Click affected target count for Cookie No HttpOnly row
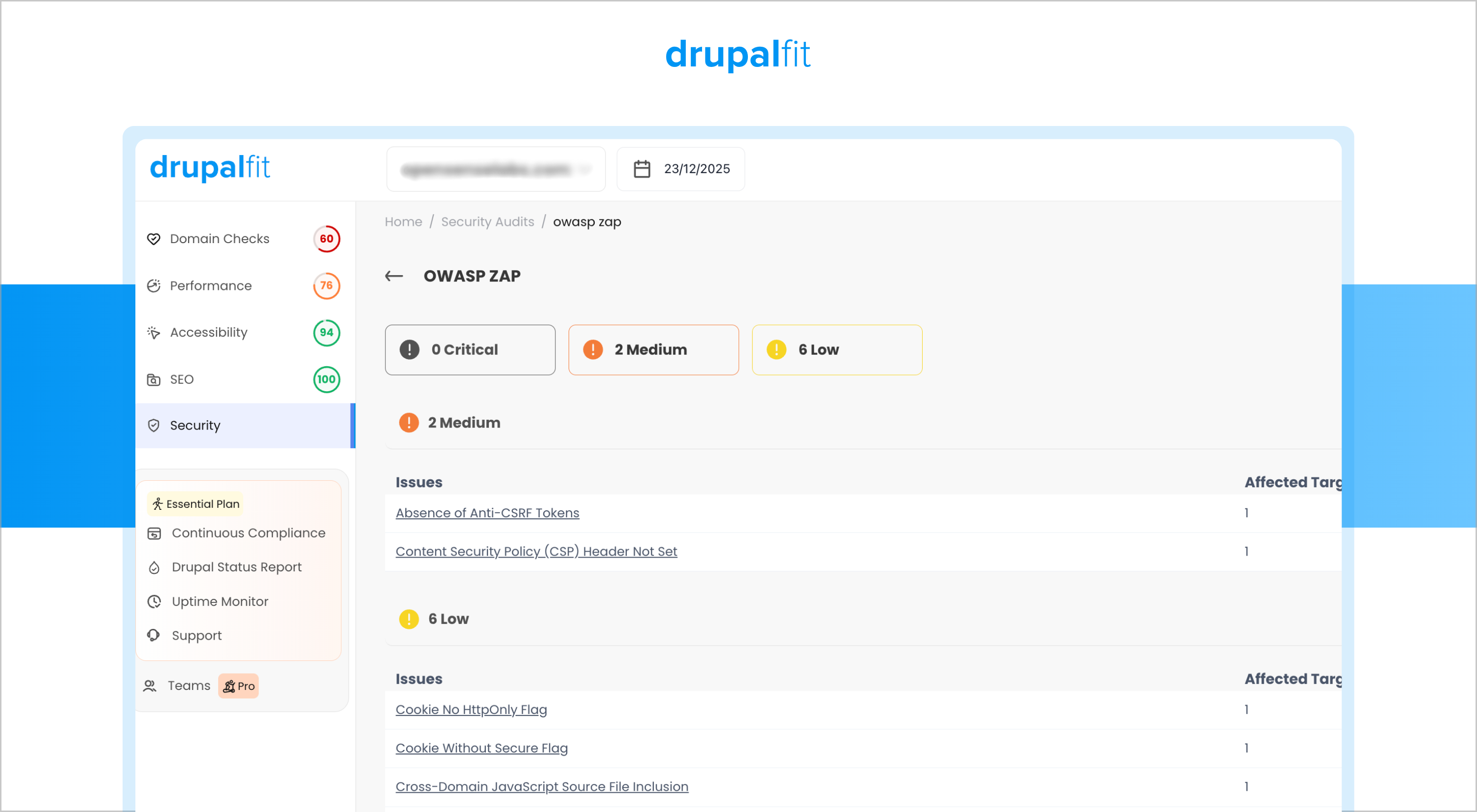Viewport: 1477px width, 812px height. tap(1247, 710)
